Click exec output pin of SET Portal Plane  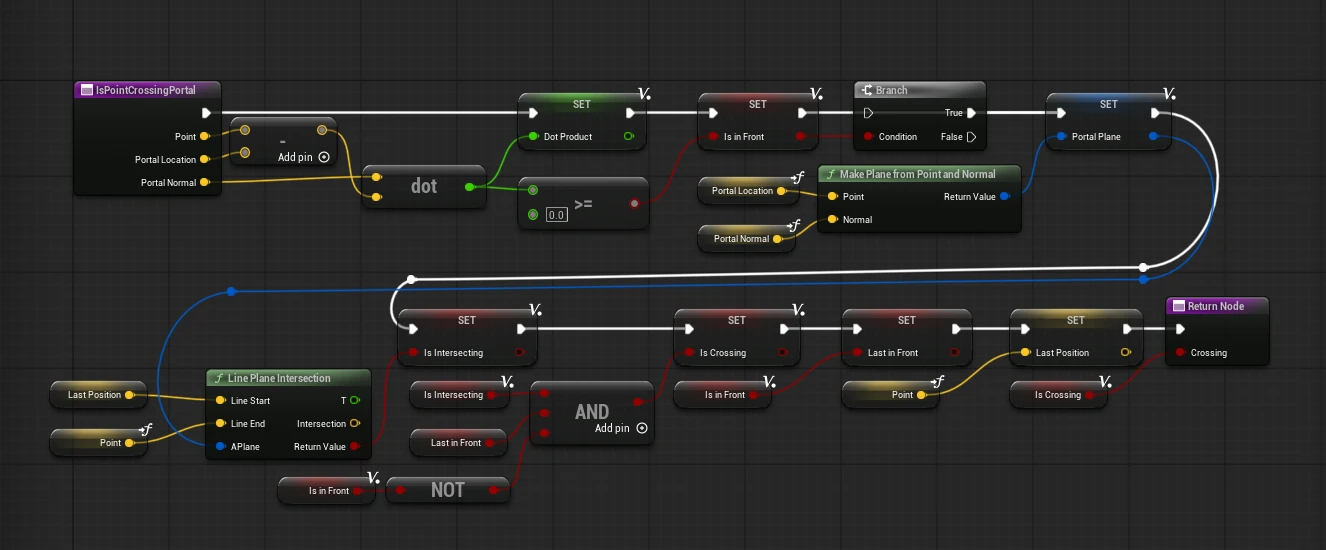click(x=1157, y=113)
